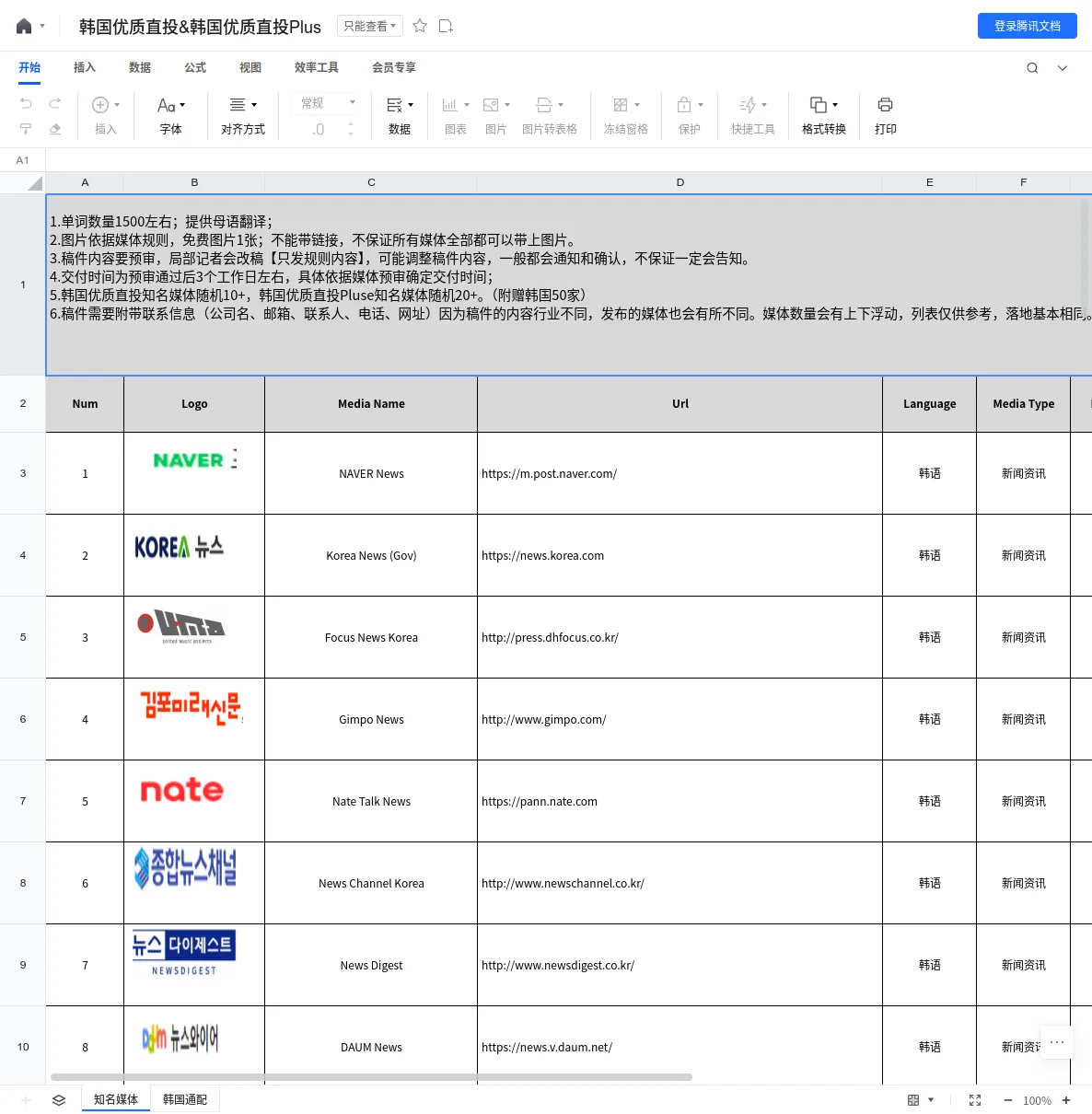This screenshot has width=1092, height=1114.
Task: Click the redo arrow icon
Action: [x=55, y=103]
